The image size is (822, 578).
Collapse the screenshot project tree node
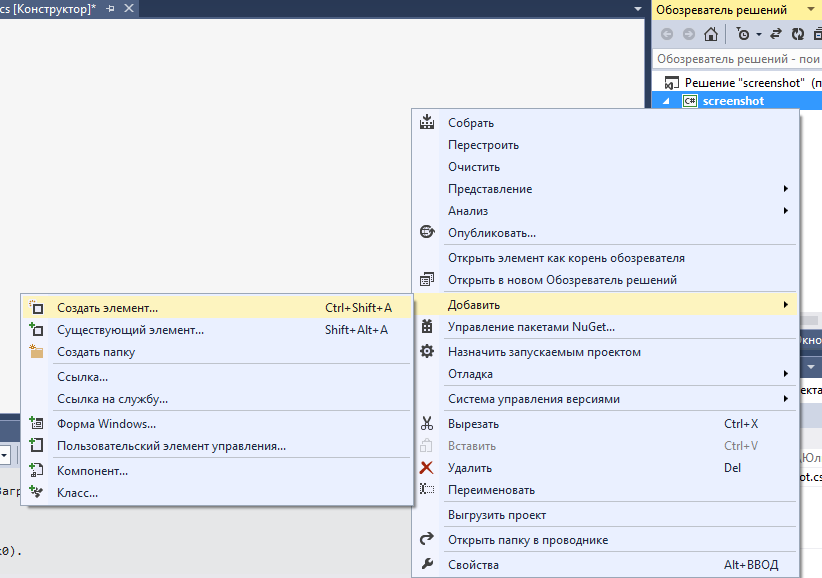tap(666, 101)
